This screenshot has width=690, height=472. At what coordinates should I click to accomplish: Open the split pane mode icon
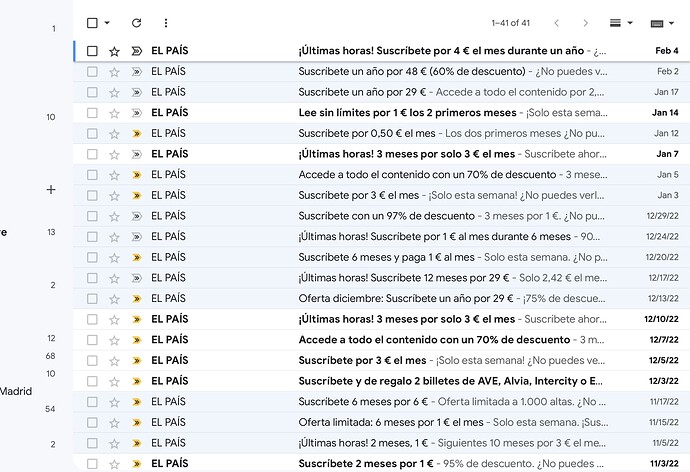[615, 23]
